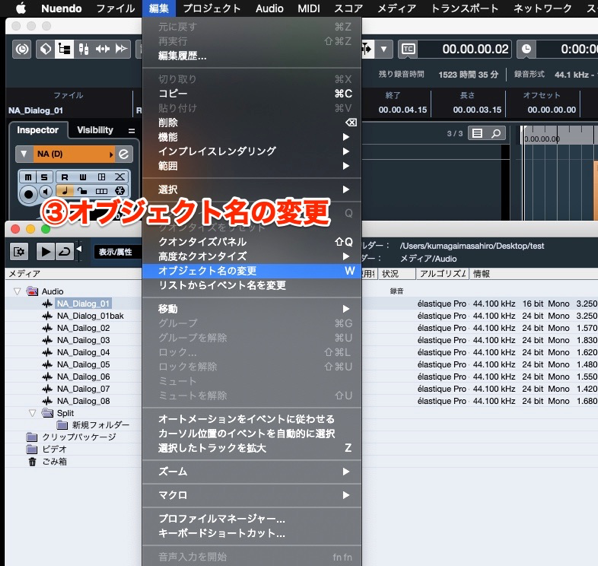Open Pool settings gear icon
598x566 pixels.
tap(19, 252)
